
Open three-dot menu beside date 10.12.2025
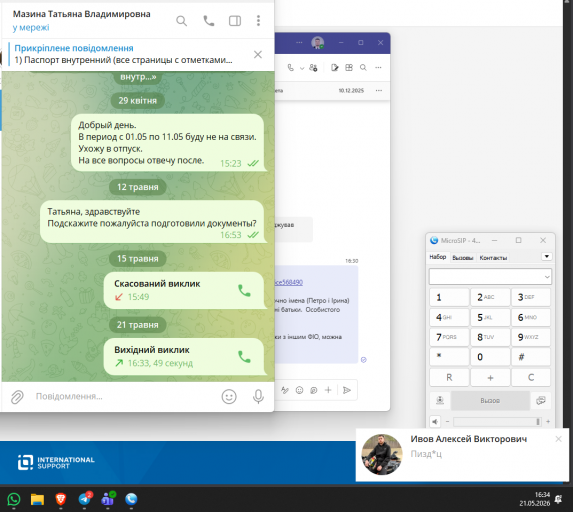point(379,90)
